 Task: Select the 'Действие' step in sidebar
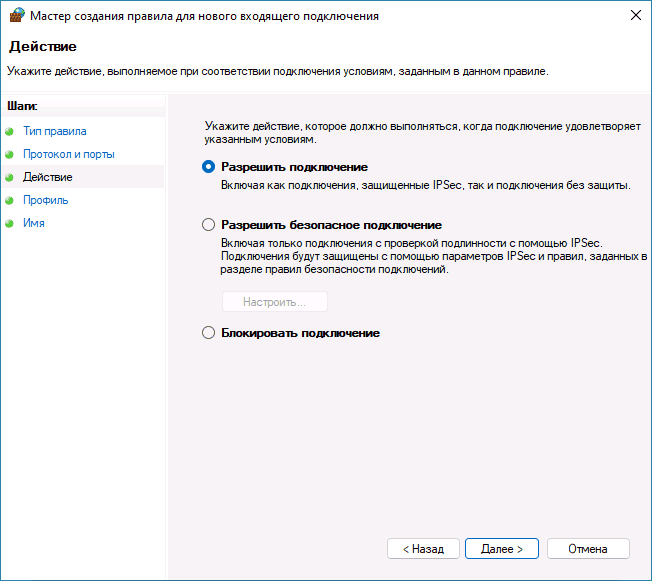pos(48,177)
